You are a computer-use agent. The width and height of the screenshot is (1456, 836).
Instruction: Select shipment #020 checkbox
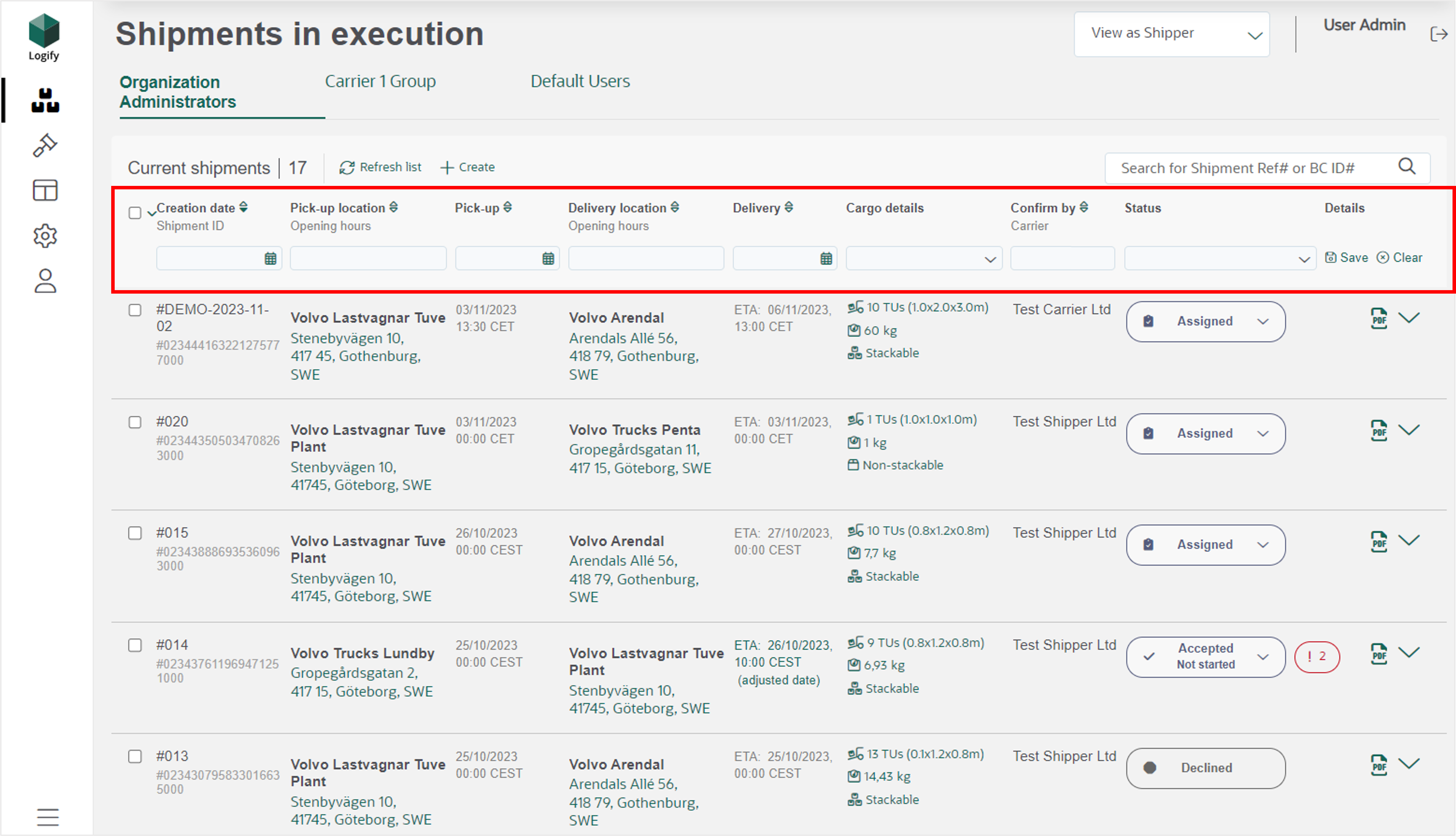click(135, 422)
